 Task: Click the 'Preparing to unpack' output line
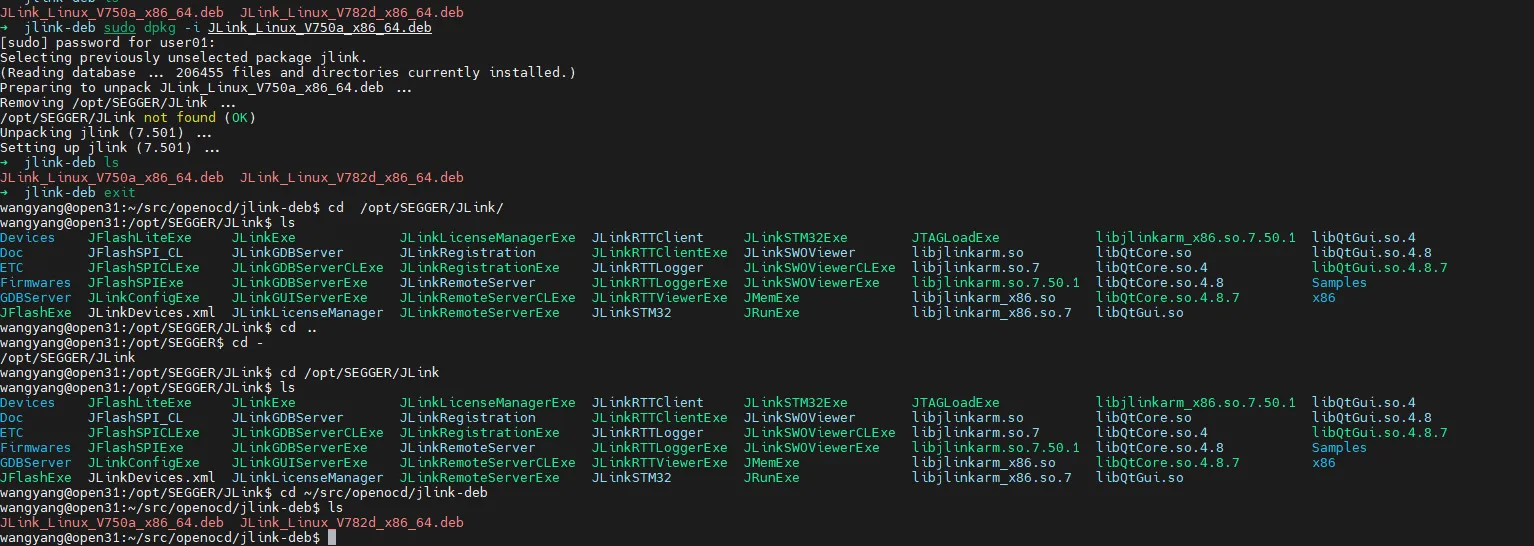point(205,88)
